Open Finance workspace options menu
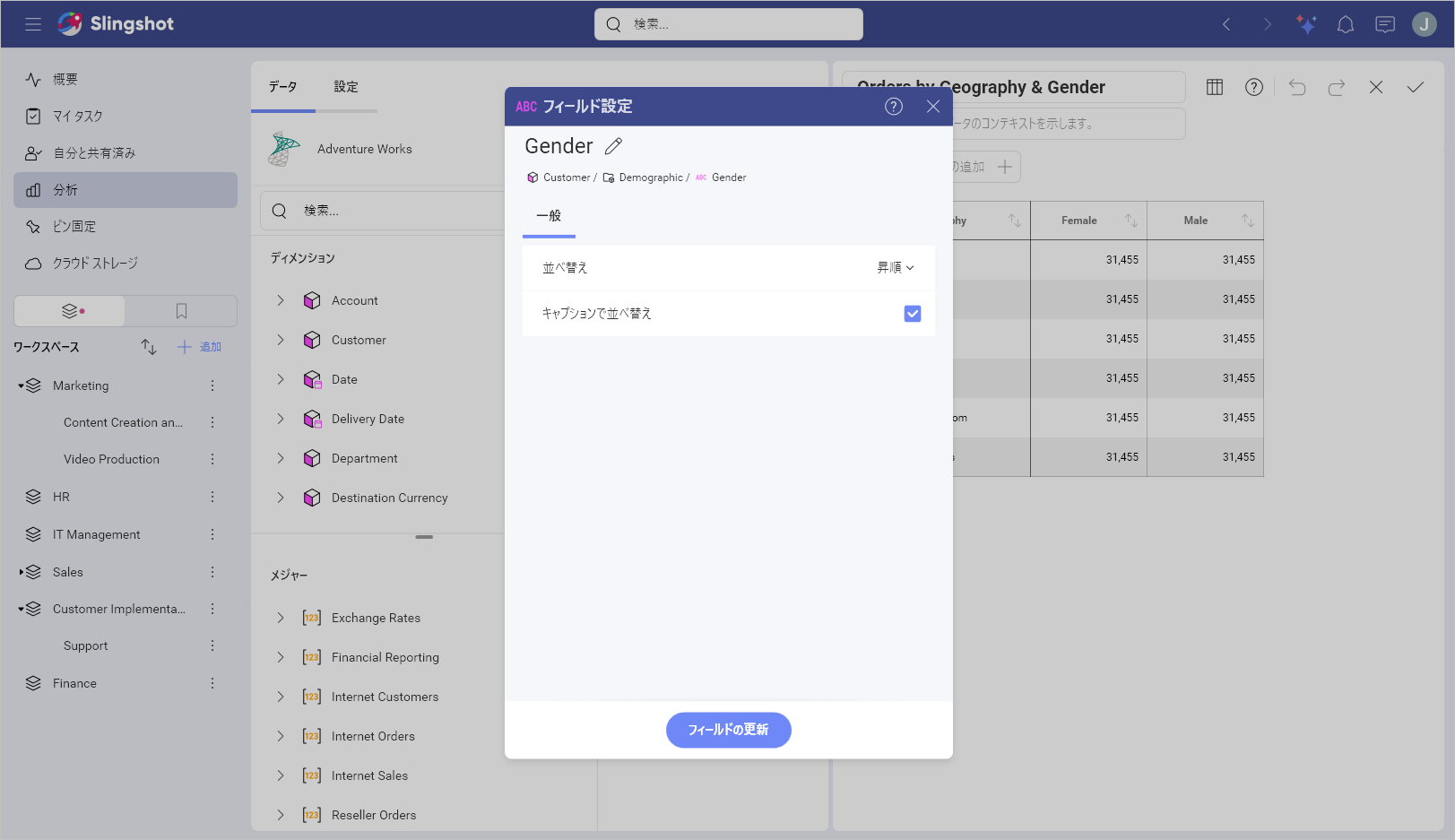 [212, 683]
